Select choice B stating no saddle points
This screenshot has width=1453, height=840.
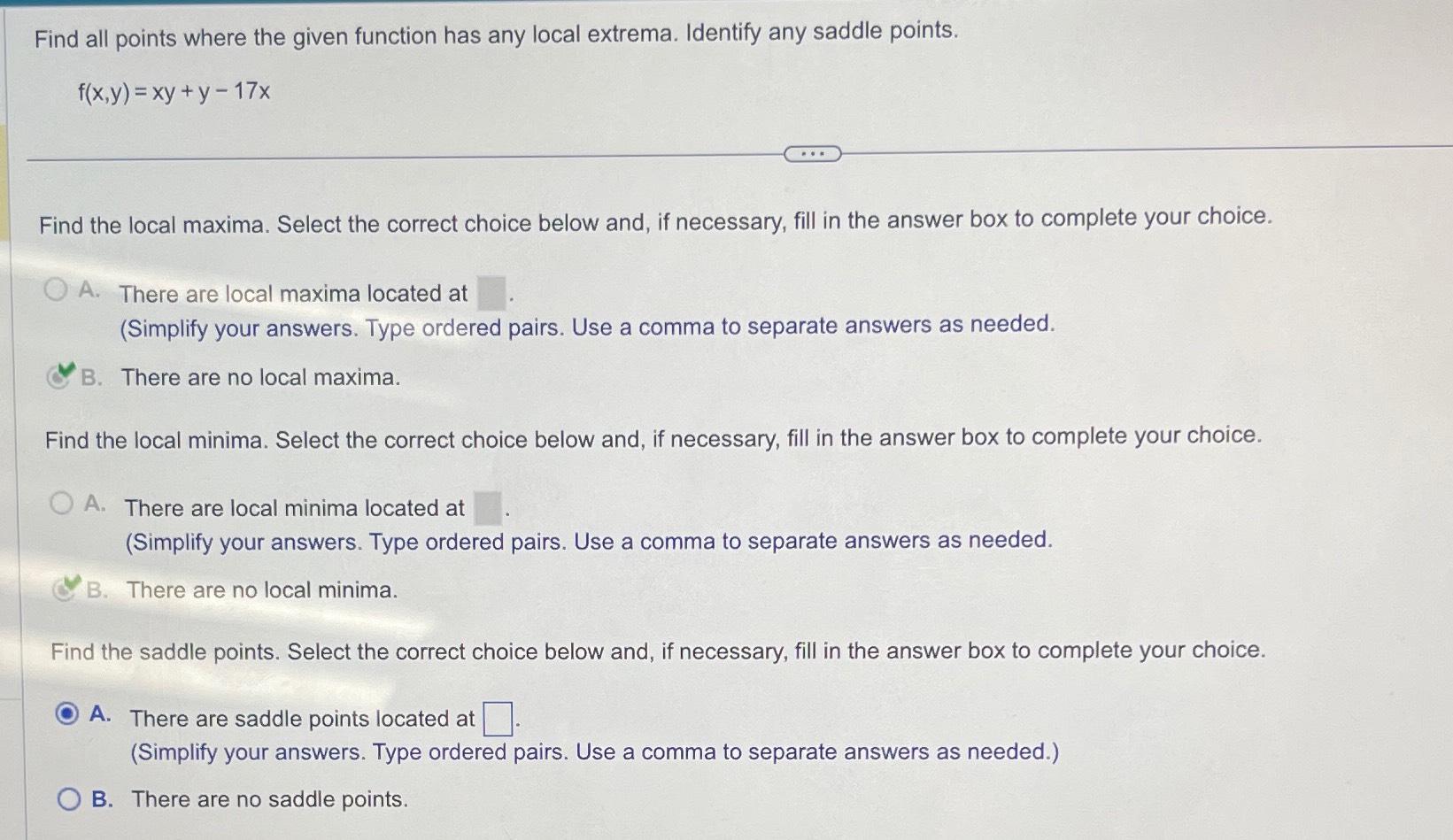tap(70, 798)
